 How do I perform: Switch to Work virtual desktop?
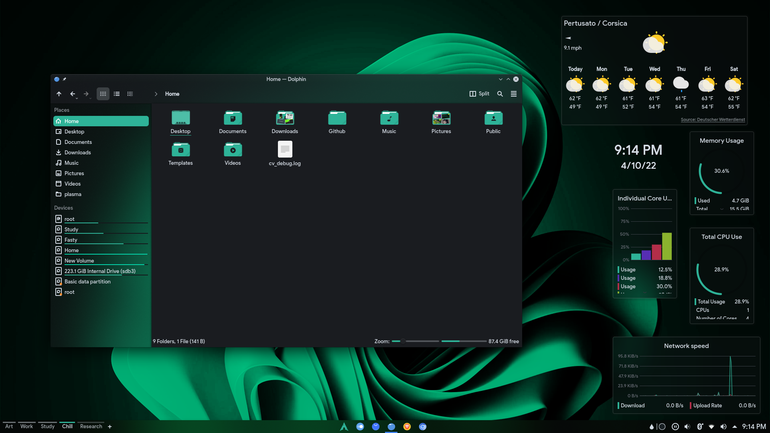pyautogui.click(x=27, y=426)
